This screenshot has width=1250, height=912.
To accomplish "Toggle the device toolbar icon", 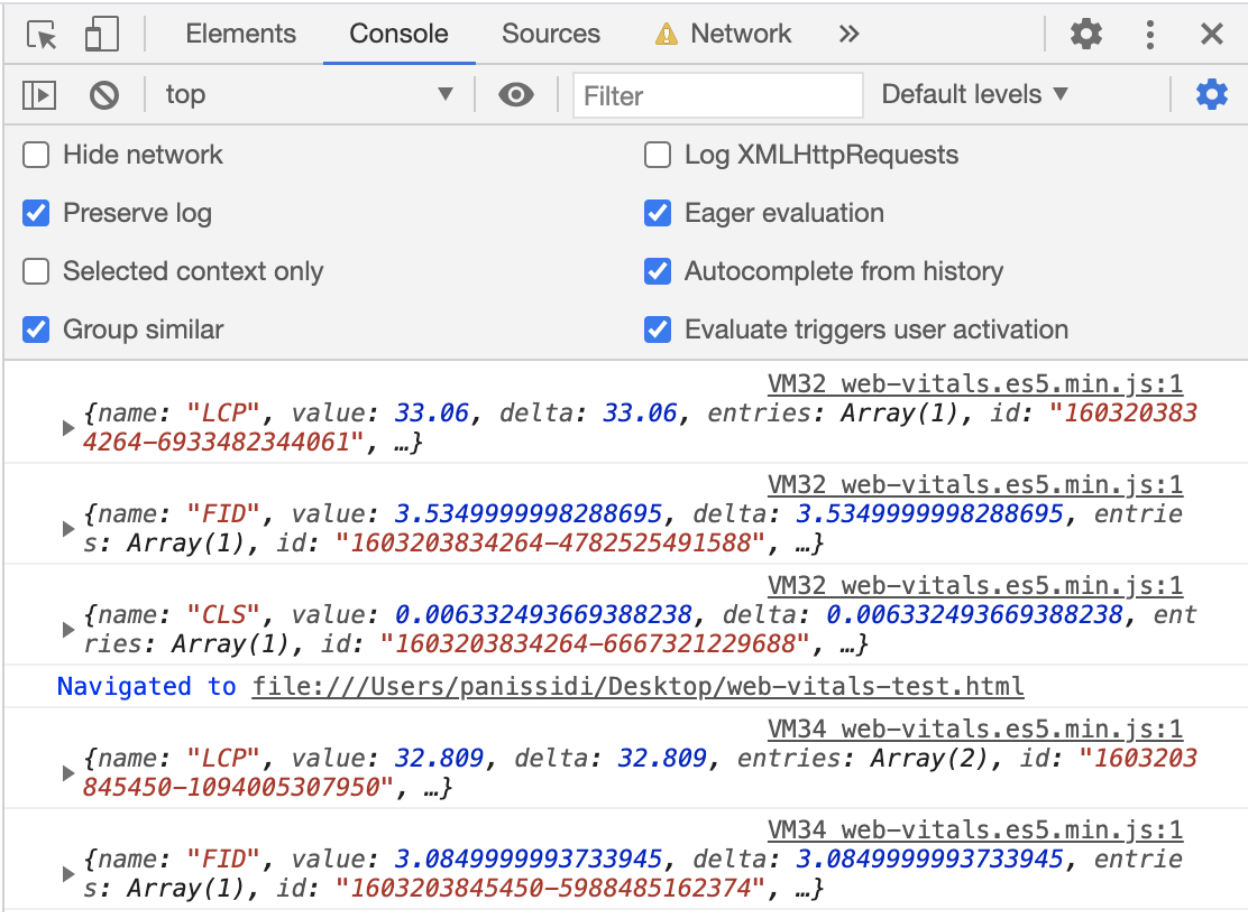I will 101,35.
